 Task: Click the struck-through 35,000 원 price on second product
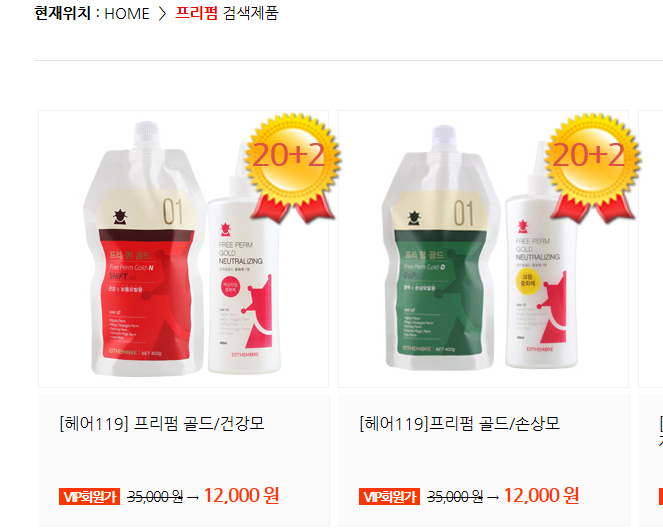pyautogui.click(x=455, y=496)
